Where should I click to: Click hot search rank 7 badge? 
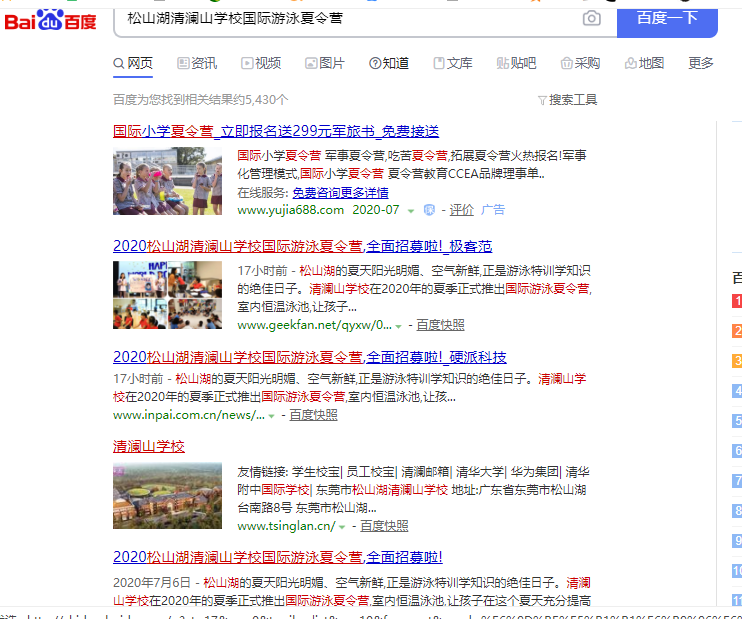tap(737, 481)
